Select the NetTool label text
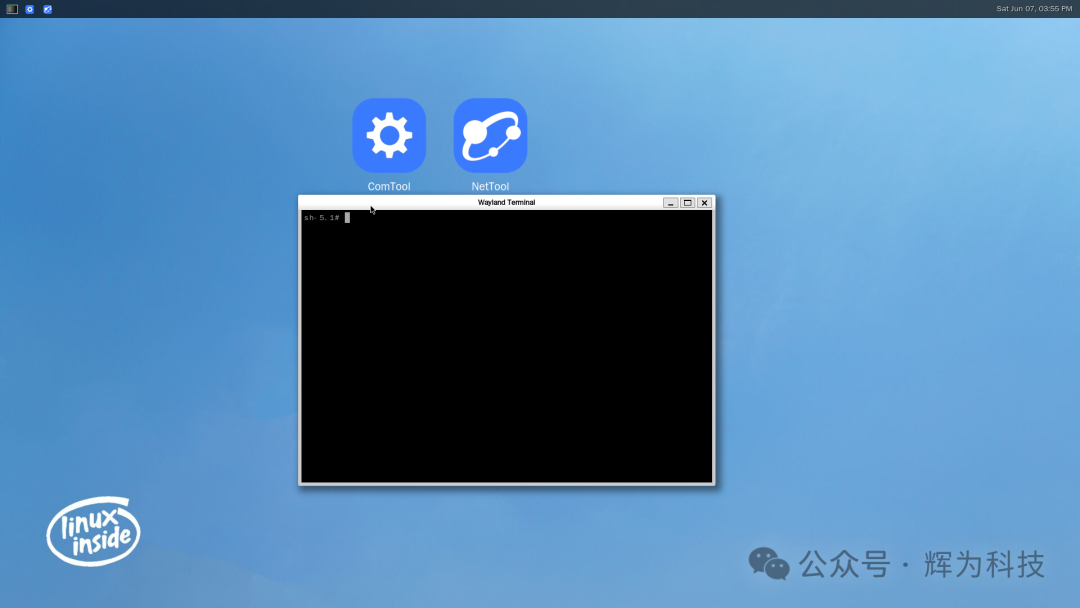Screen dimensions: 1080x608 point(489,186)
